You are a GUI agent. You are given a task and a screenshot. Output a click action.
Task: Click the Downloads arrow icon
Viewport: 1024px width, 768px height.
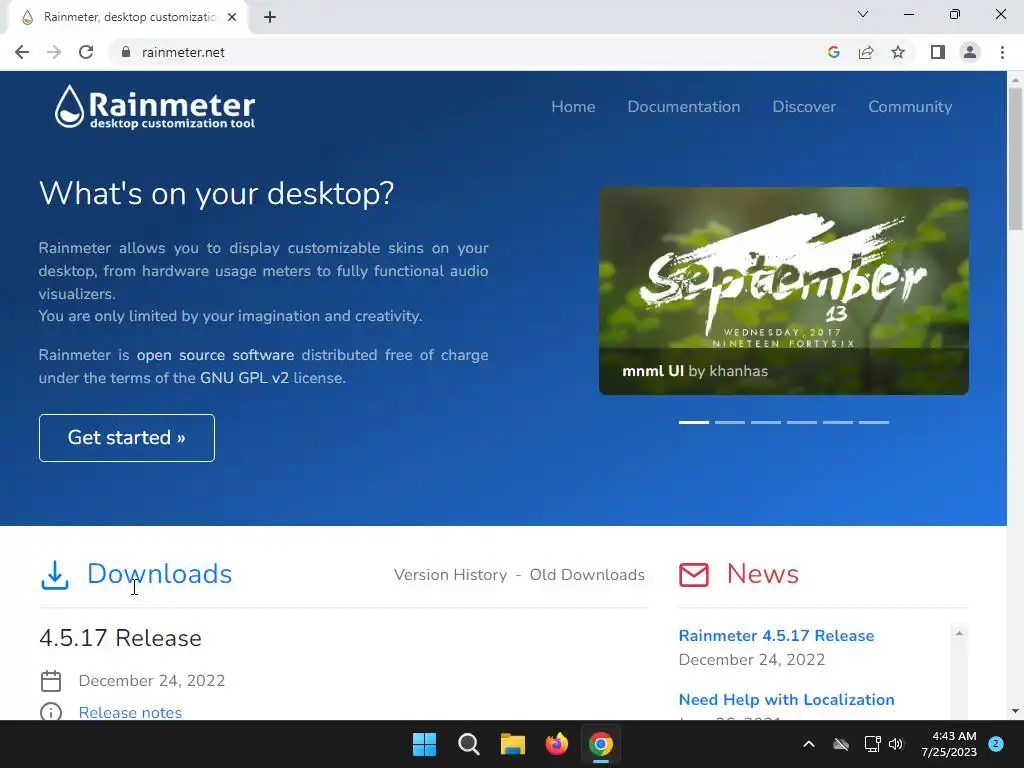(x=55, y=575)
